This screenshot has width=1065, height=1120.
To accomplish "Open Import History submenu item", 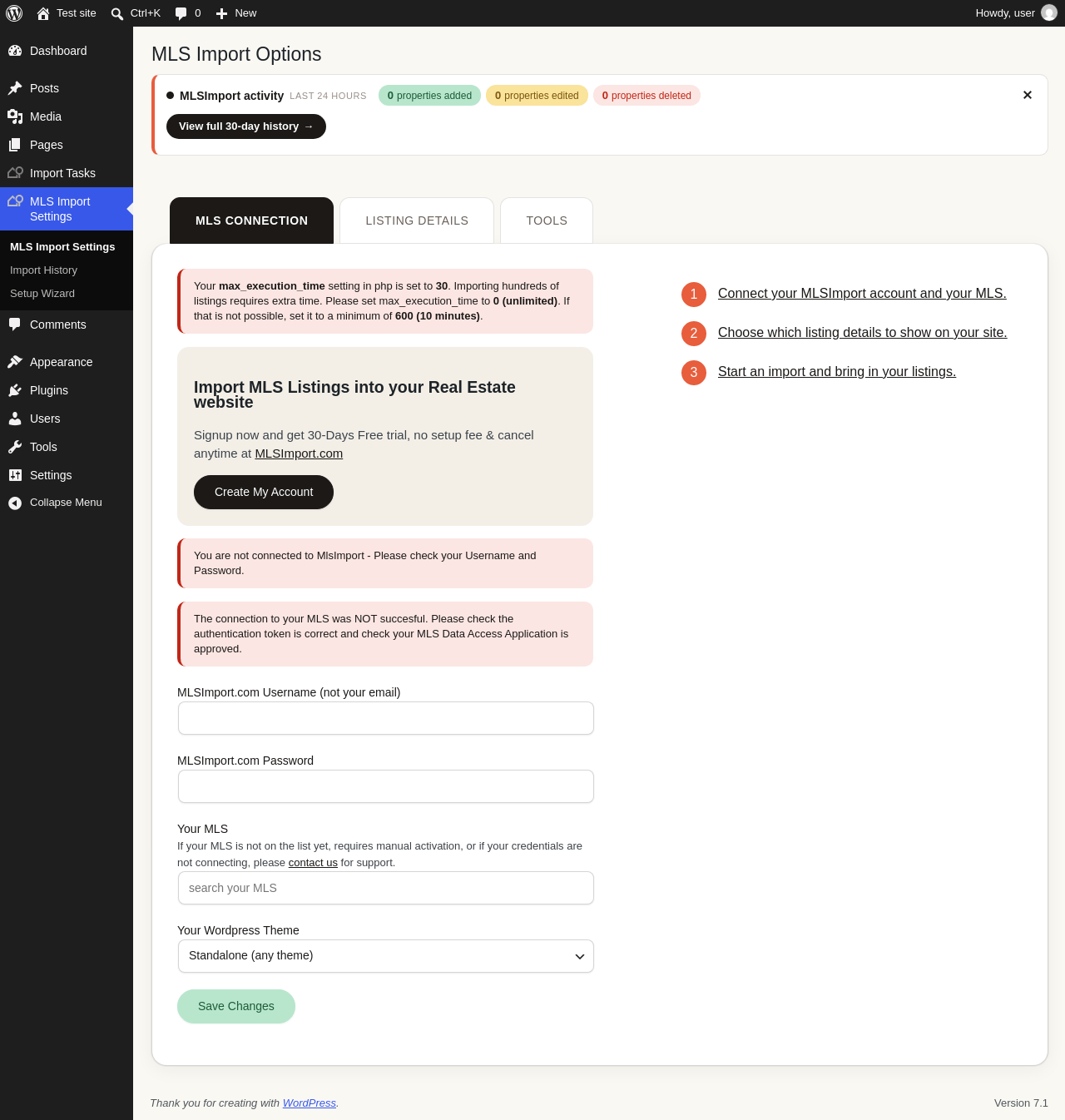I will 43,270.
